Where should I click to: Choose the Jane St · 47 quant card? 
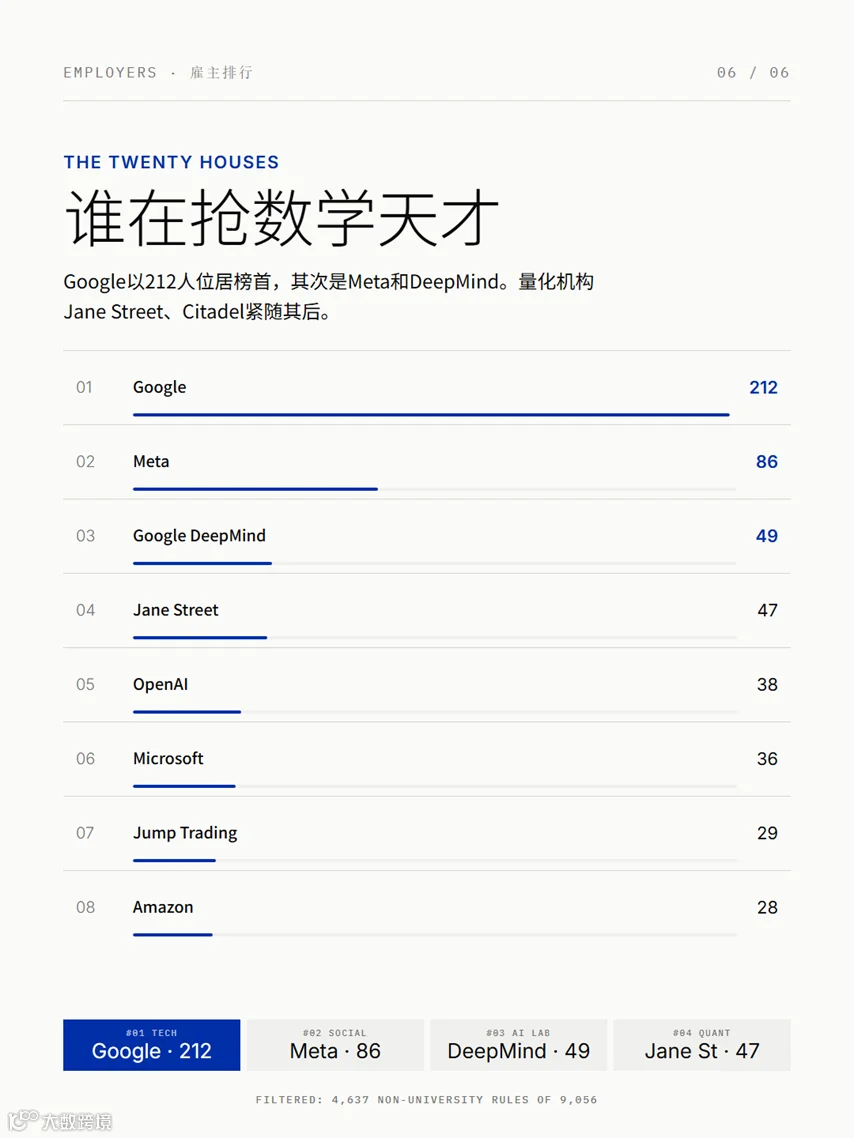pos(702,1044)
